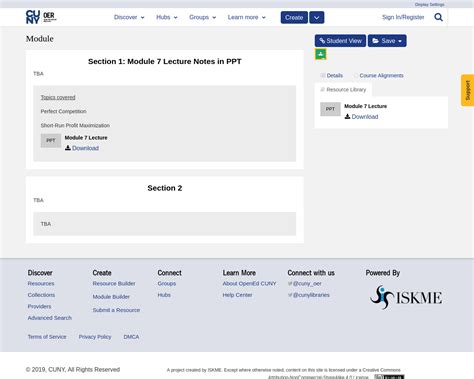Viewport: 474px width, 379px height.
Task: Click 'Module 7 Lecture' title in Section 1
Action: pos(86,138)
